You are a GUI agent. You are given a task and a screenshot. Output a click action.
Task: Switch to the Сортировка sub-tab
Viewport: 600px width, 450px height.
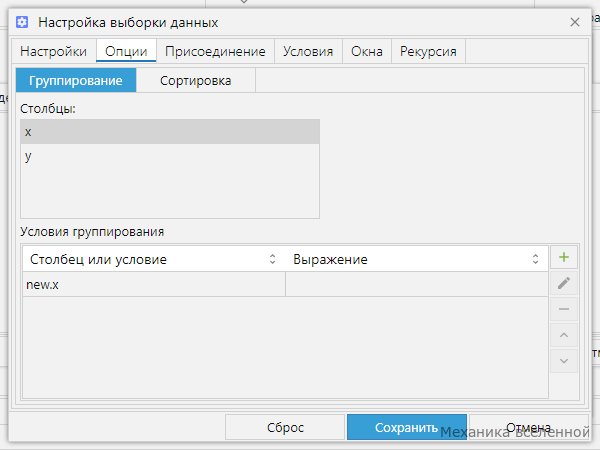pyautogui.click(x=196, y=81)
